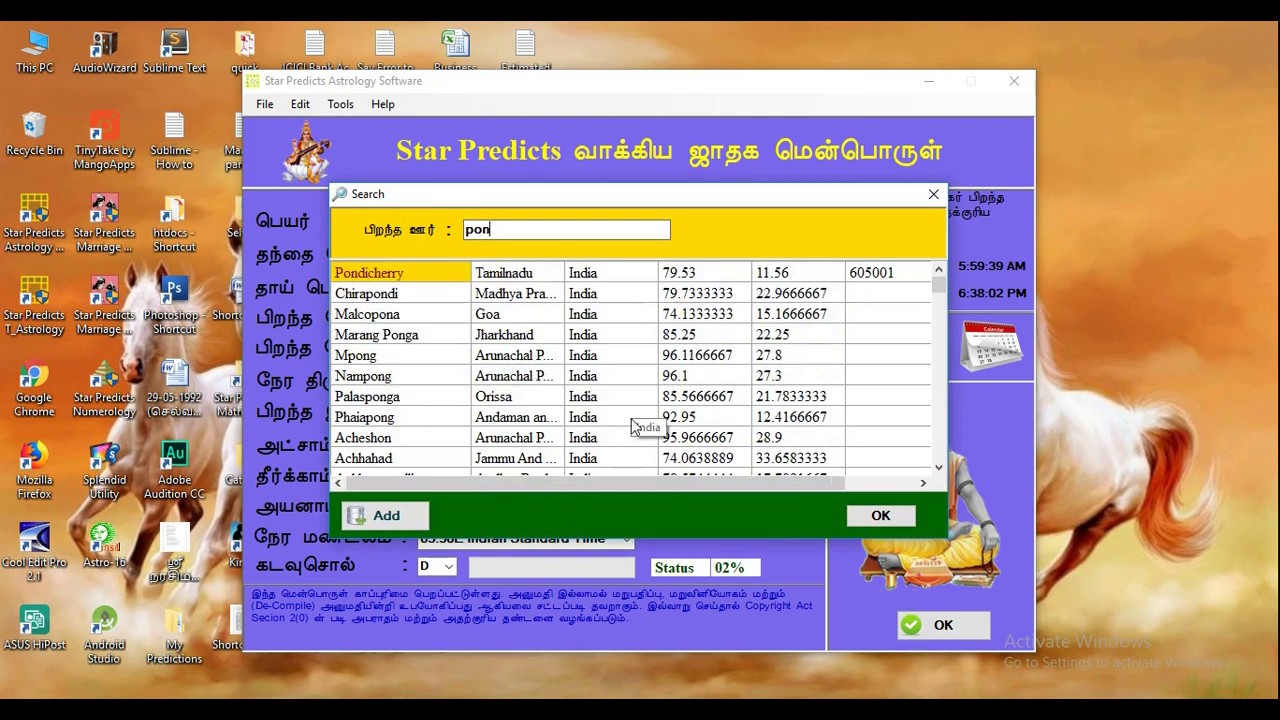Open Star Predicts Marriage shortcut beside htdocs

[104, 222]
